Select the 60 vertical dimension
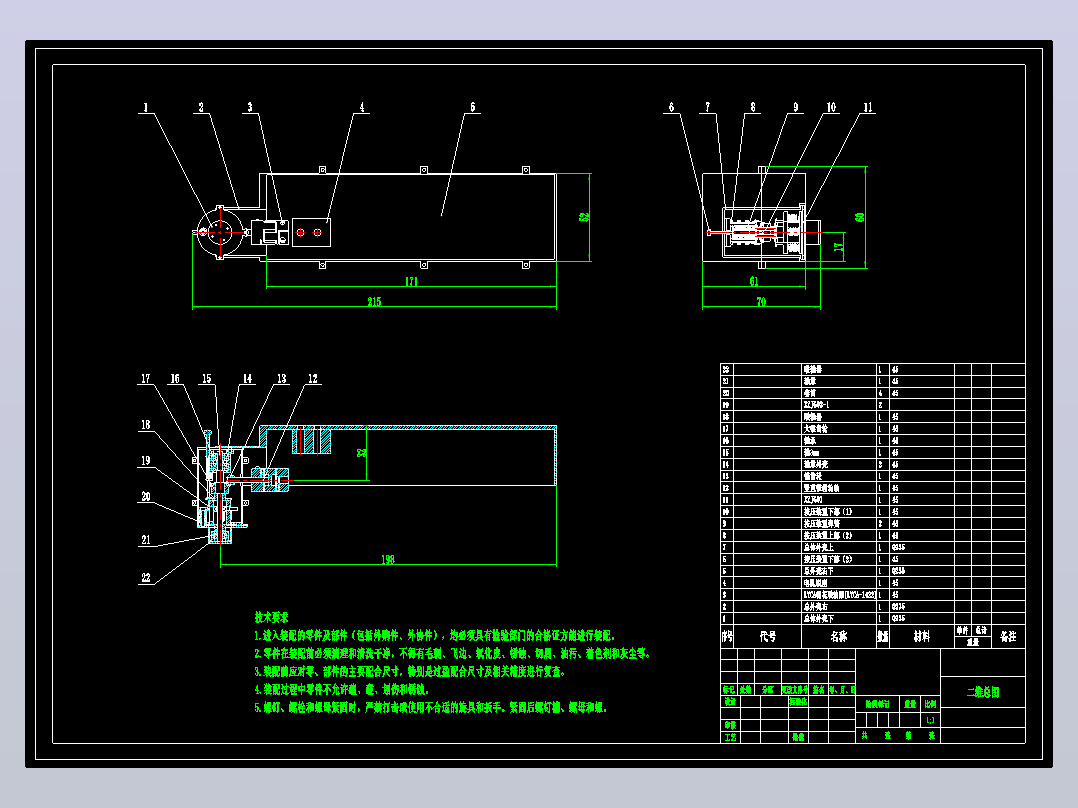Image resolution: width=1078 pixels, height=808 pixels. pos(859,217)
